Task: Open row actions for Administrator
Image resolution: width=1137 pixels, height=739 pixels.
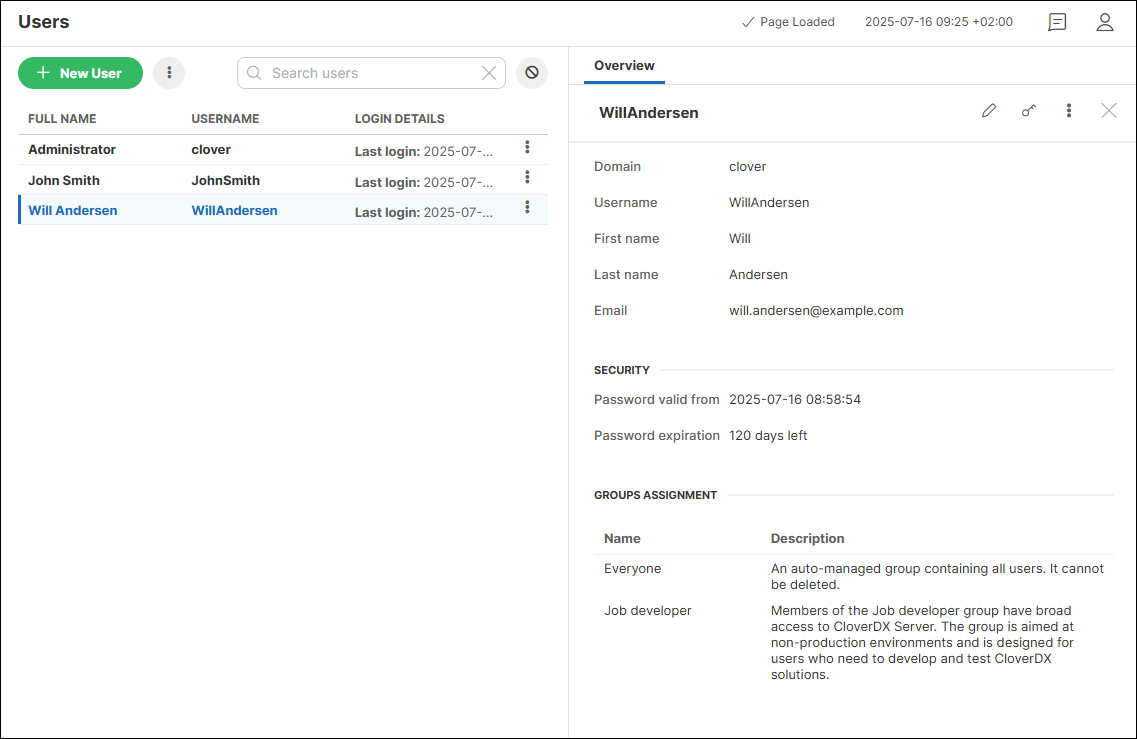Action: (x=527, y=147)
